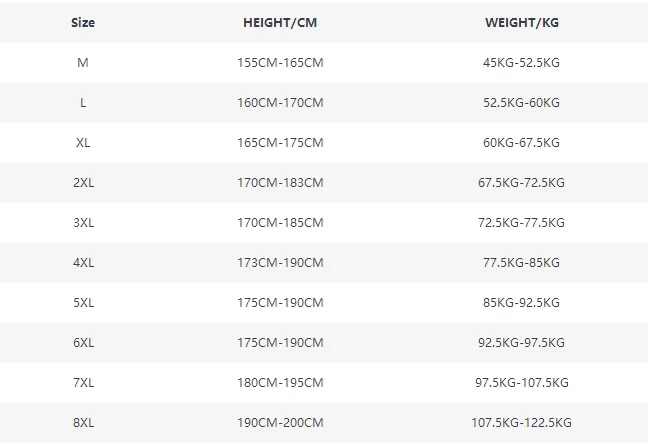This screenshot has width=648, height=445.
Task: Click the 85KG-92.5KG weight value
Action: click(x=521, y=303)
